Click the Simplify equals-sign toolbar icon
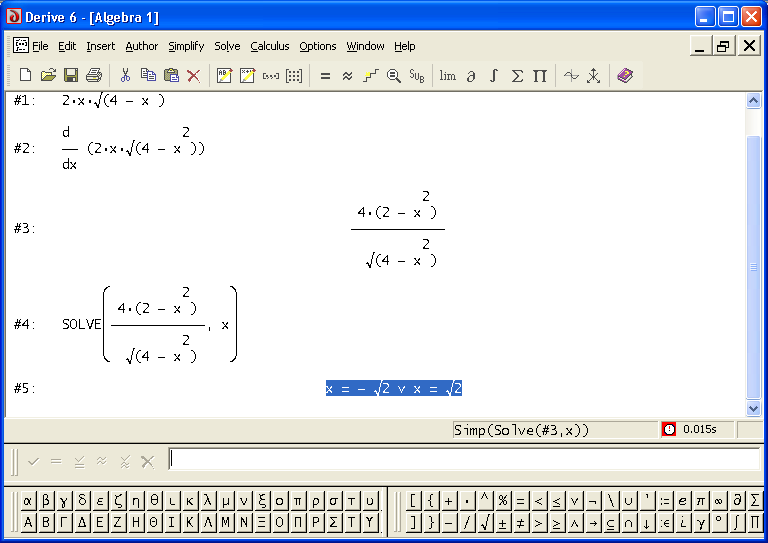Image resolution: width=768 pixels, height=543 pixels. [x=325, y=75]
